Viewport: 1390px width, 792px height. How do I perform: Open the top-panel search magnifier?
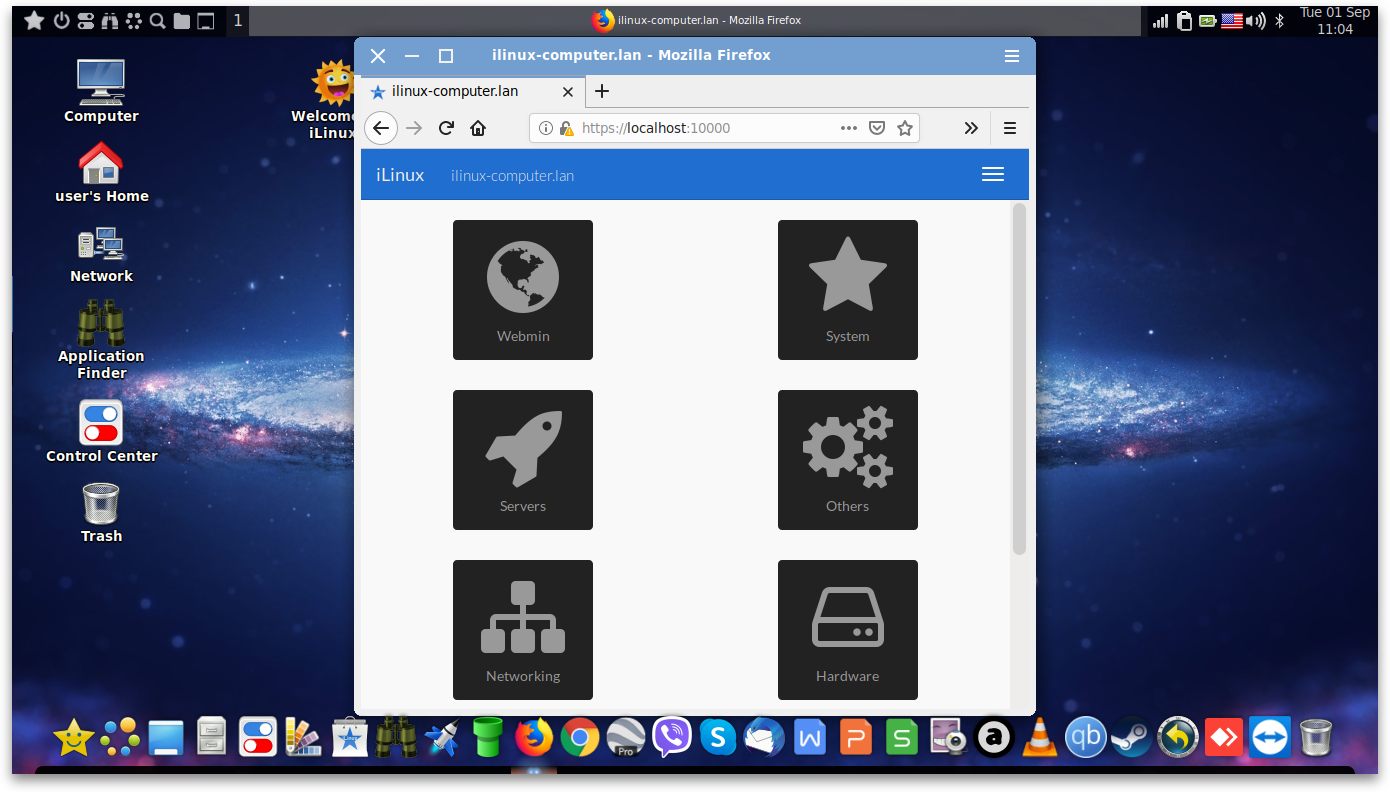pos(157,20)
